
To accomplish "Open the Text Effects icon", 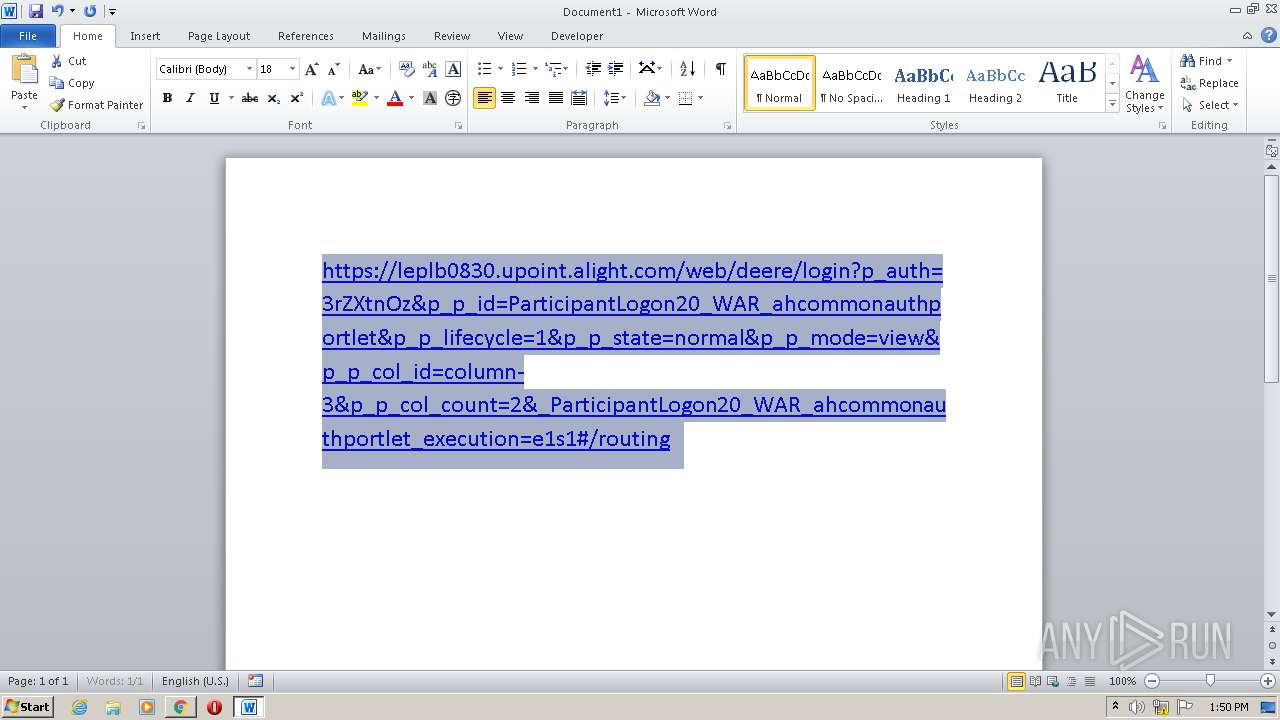I will point(328,98).
